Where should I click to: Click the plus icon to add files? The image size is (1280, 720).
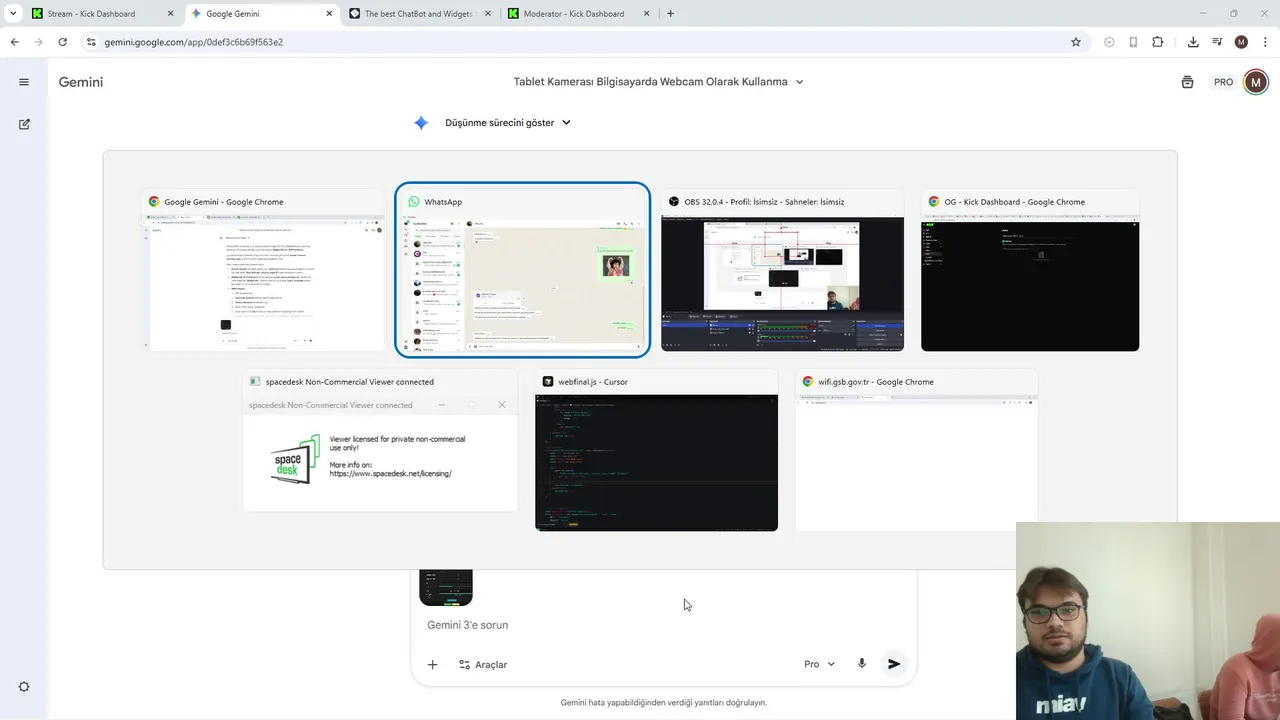point(432,664)
